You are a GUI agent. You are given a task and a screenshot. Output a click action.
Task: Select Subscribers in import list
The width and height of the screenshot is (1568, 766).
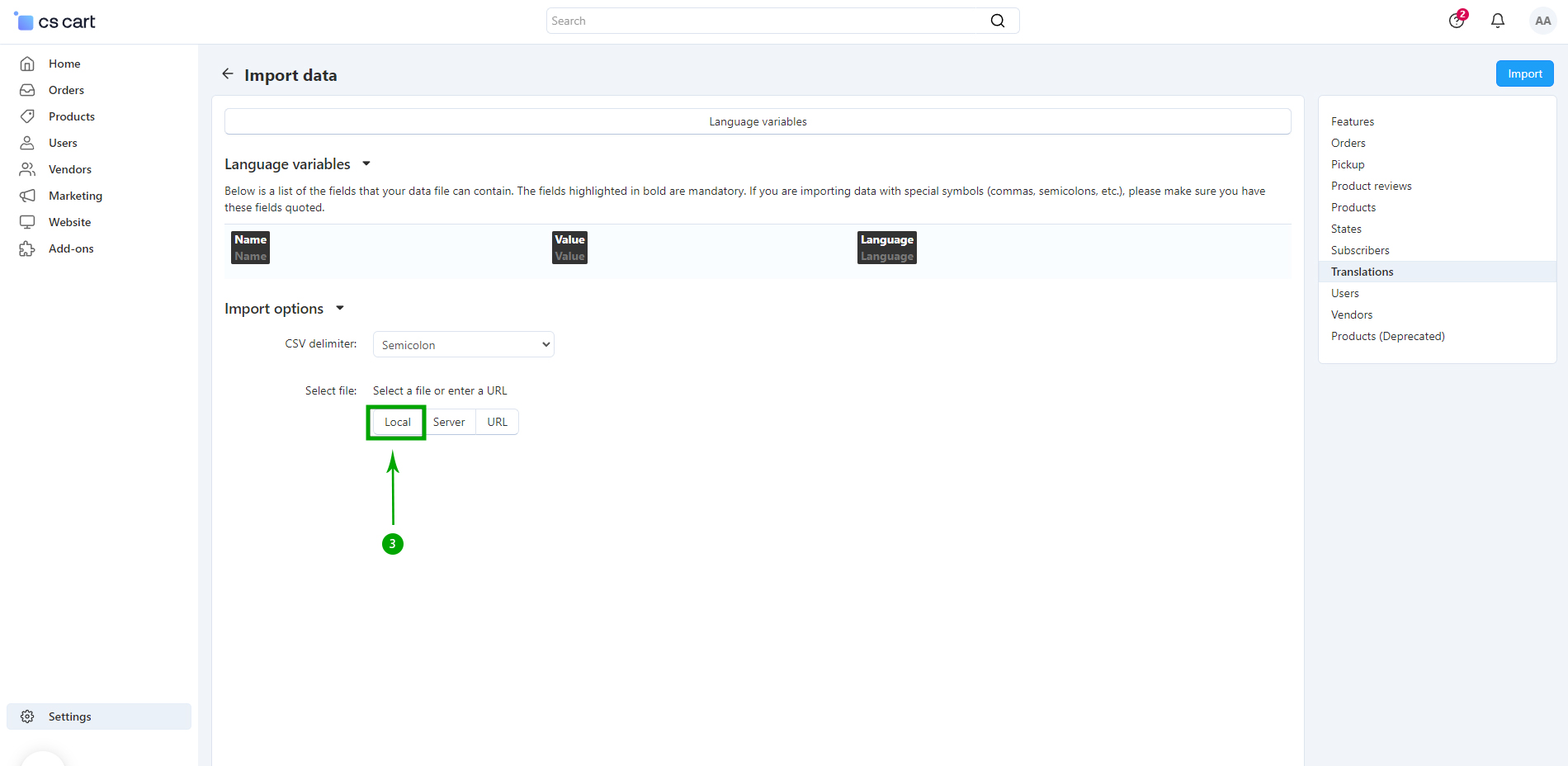tap(1359, 250)
